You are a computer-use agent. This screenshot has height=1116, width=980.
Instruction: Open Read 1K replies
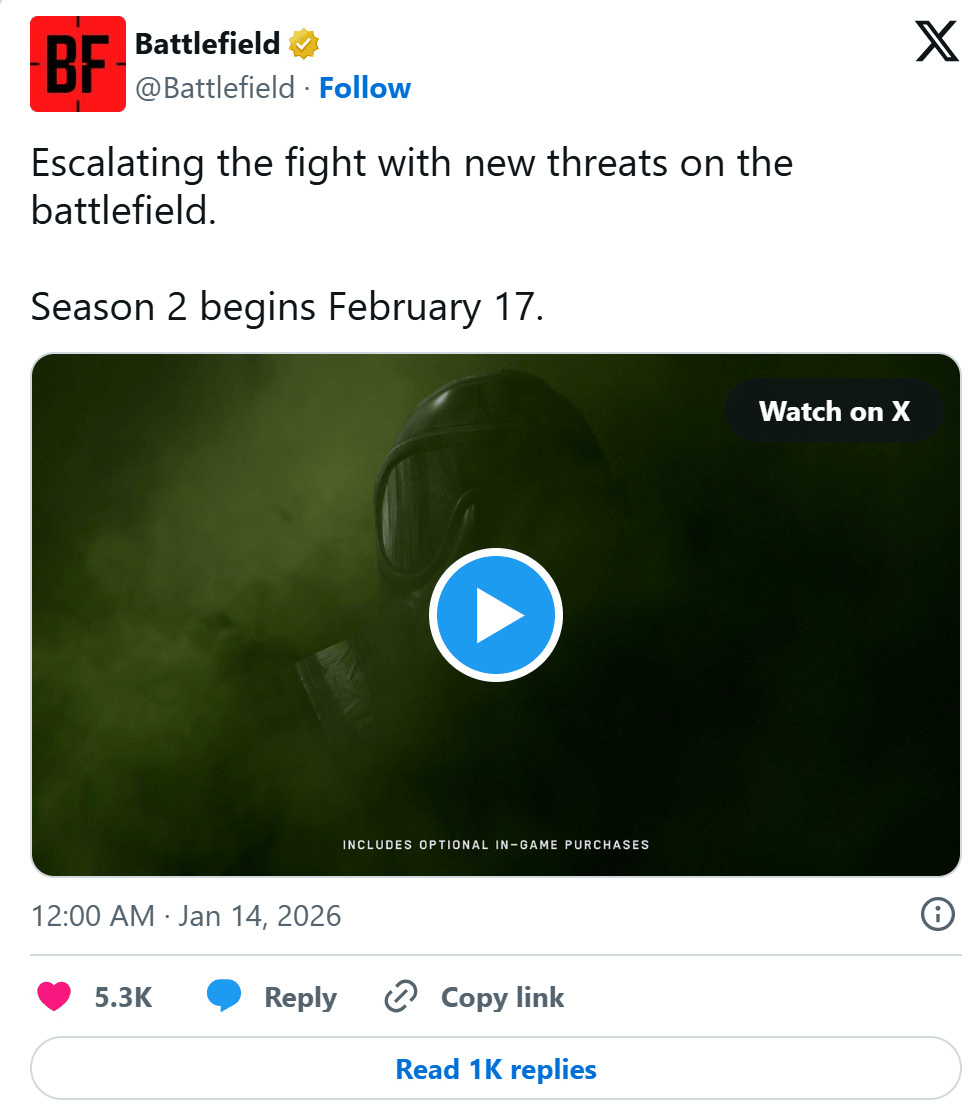coord(495,1069)
